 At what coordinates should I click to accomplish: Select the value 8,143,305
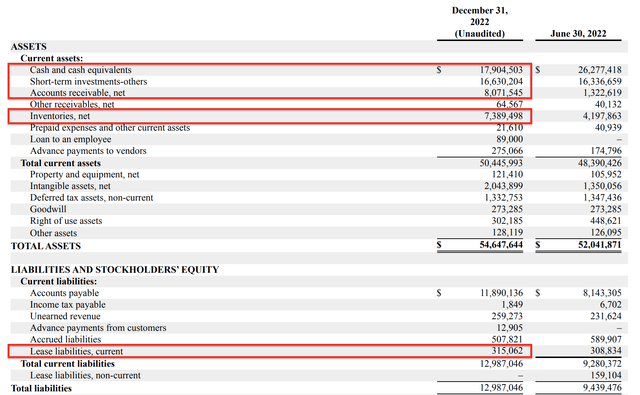tap(602, 293)
